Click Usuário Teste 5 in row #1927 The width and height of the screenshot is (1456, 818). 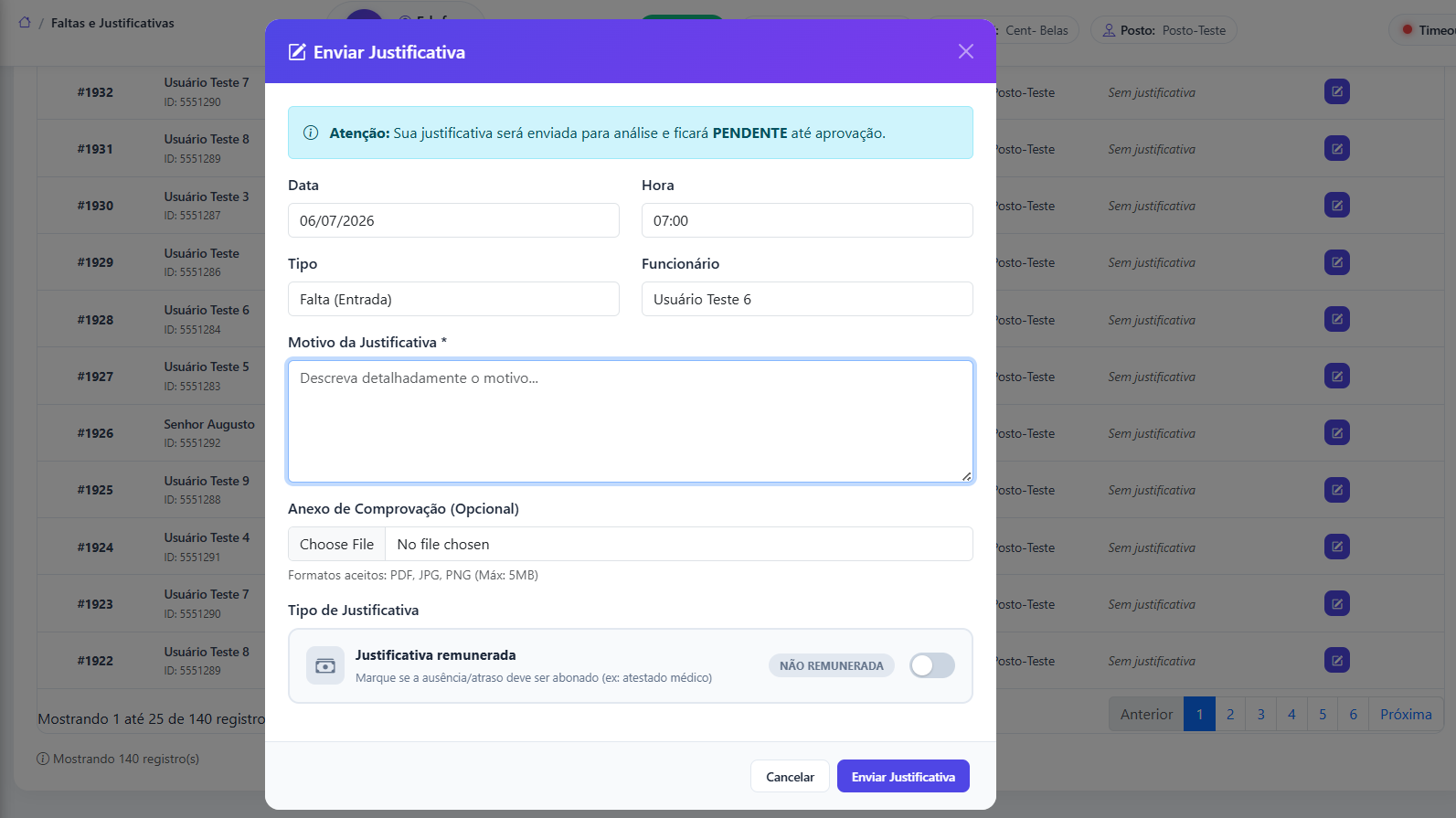[207, 367]
